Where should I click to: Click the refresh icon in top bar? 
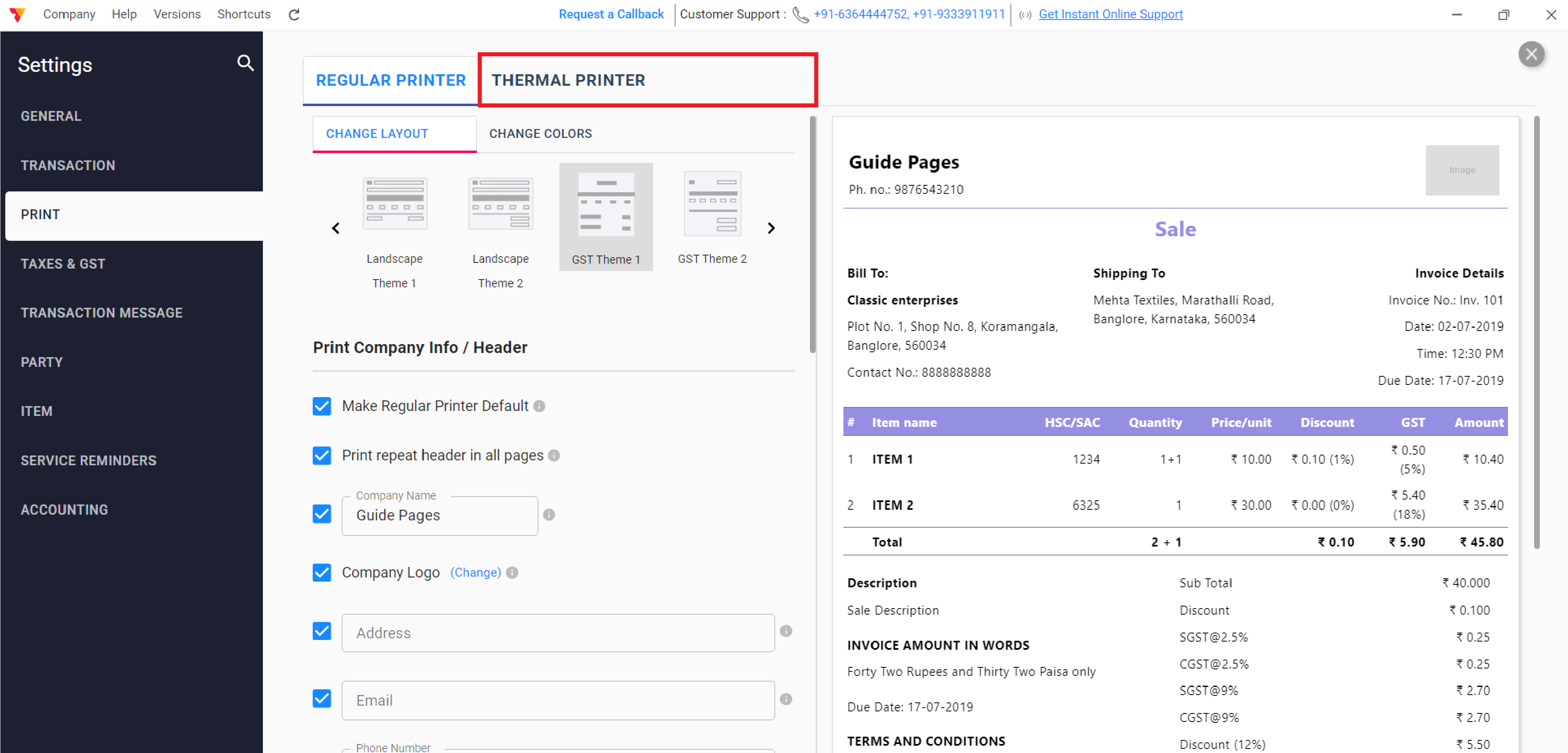(294, 15)
